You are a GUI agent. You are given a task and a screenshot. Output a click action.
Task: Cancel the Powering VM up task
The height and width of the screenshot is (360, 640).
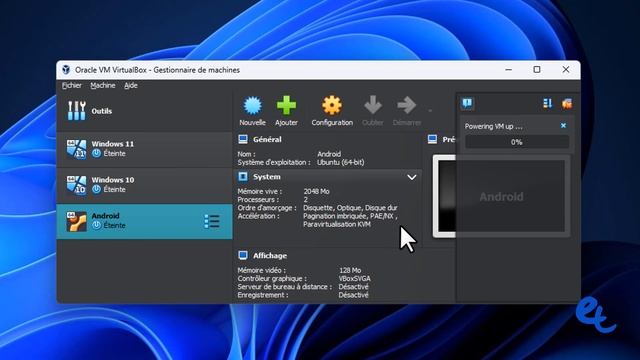point(563,126)
